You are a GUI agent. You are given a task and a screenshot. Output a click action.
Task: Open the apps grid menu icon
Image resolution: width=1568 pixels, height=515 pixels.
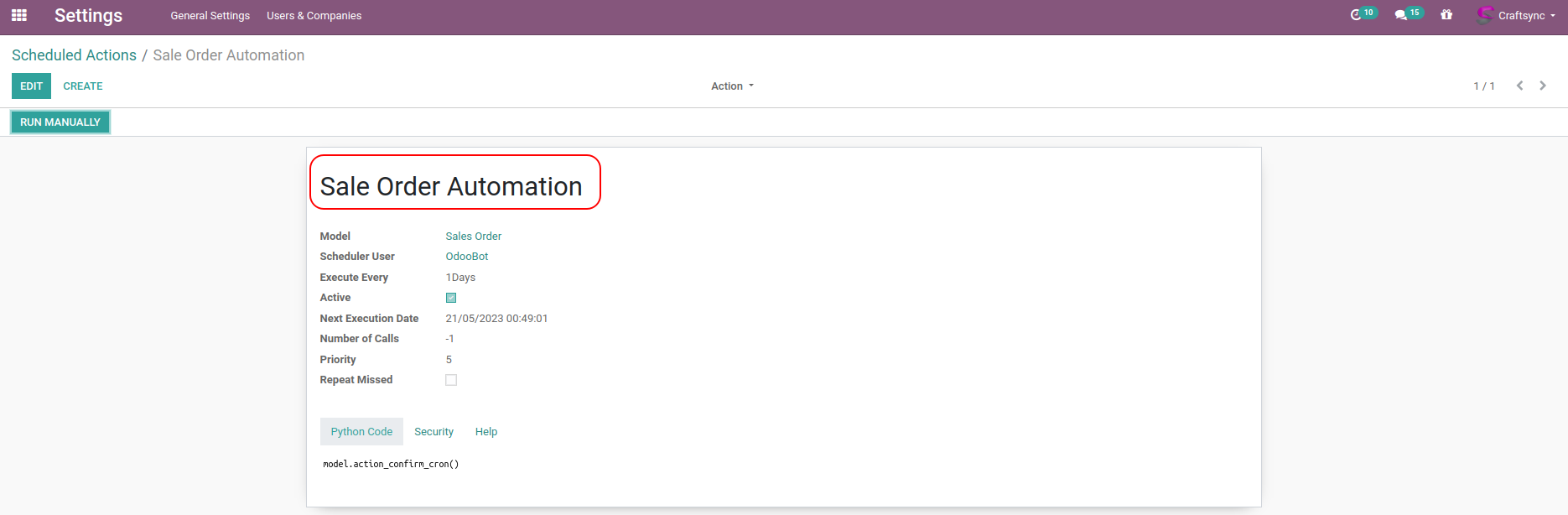(x=19, y=15)
